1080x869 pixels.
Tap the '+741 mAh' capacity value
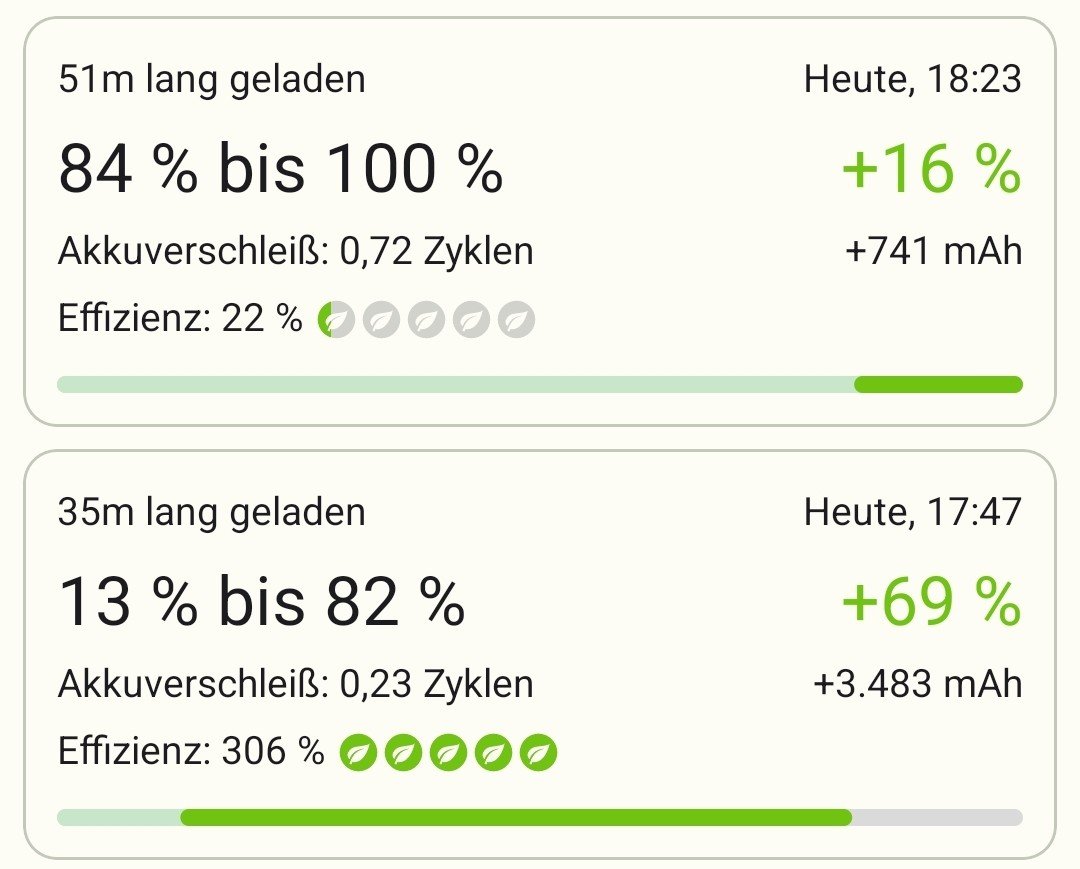[x=934, y=250]
